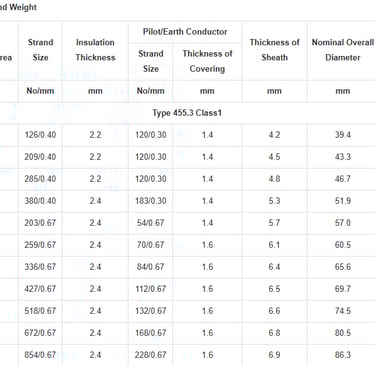Click sheath thickness value 6.8
The height and width of the screenshot is (366, 375).
click(274, 333)
